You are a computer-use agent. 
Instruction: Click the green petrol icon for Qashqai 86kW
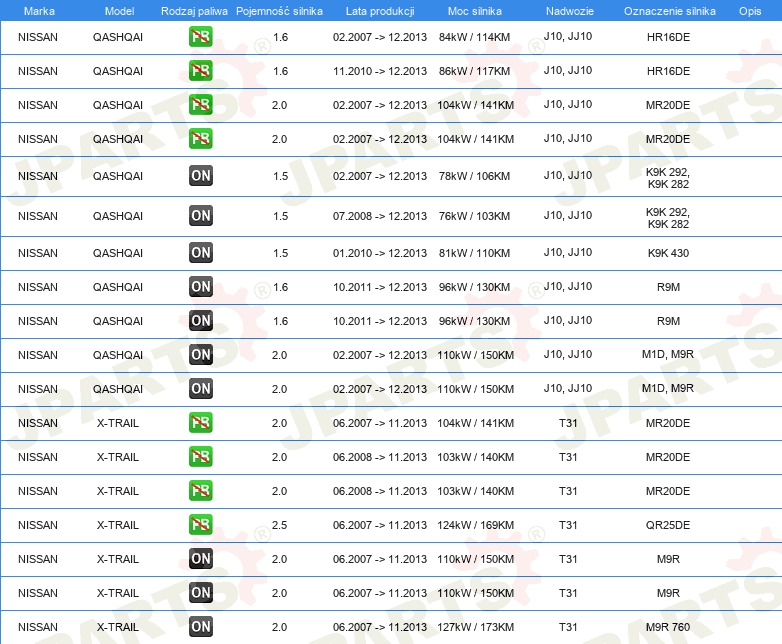click(200, 71)
